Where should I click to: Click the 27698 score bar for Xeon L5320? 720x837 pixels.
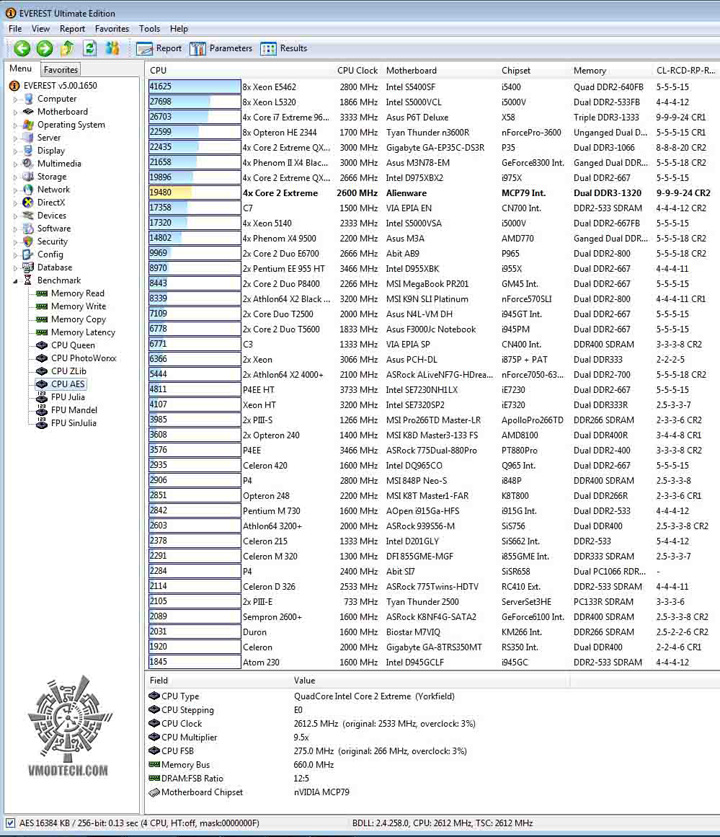[x=194, y=101]
